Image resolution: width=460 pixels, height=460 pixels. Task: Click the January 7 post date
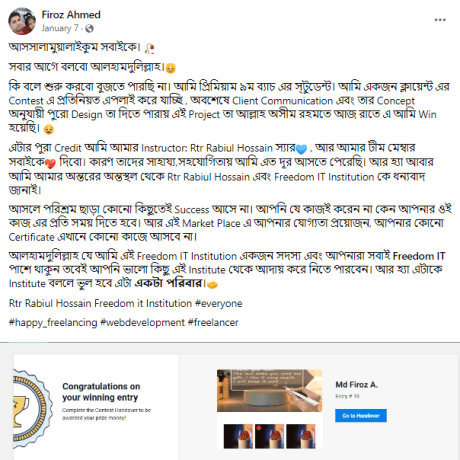[x=60, y=28]
